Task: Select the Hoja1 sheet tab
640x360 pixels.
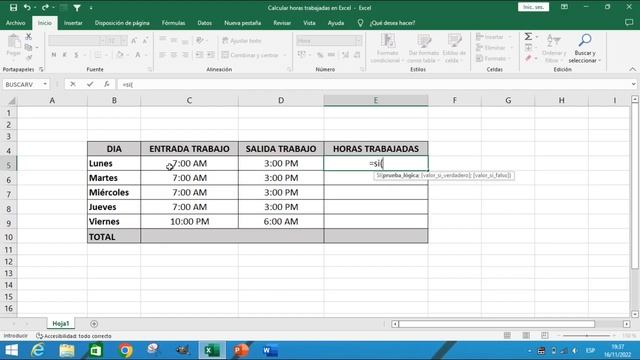Action: point(61,323)
